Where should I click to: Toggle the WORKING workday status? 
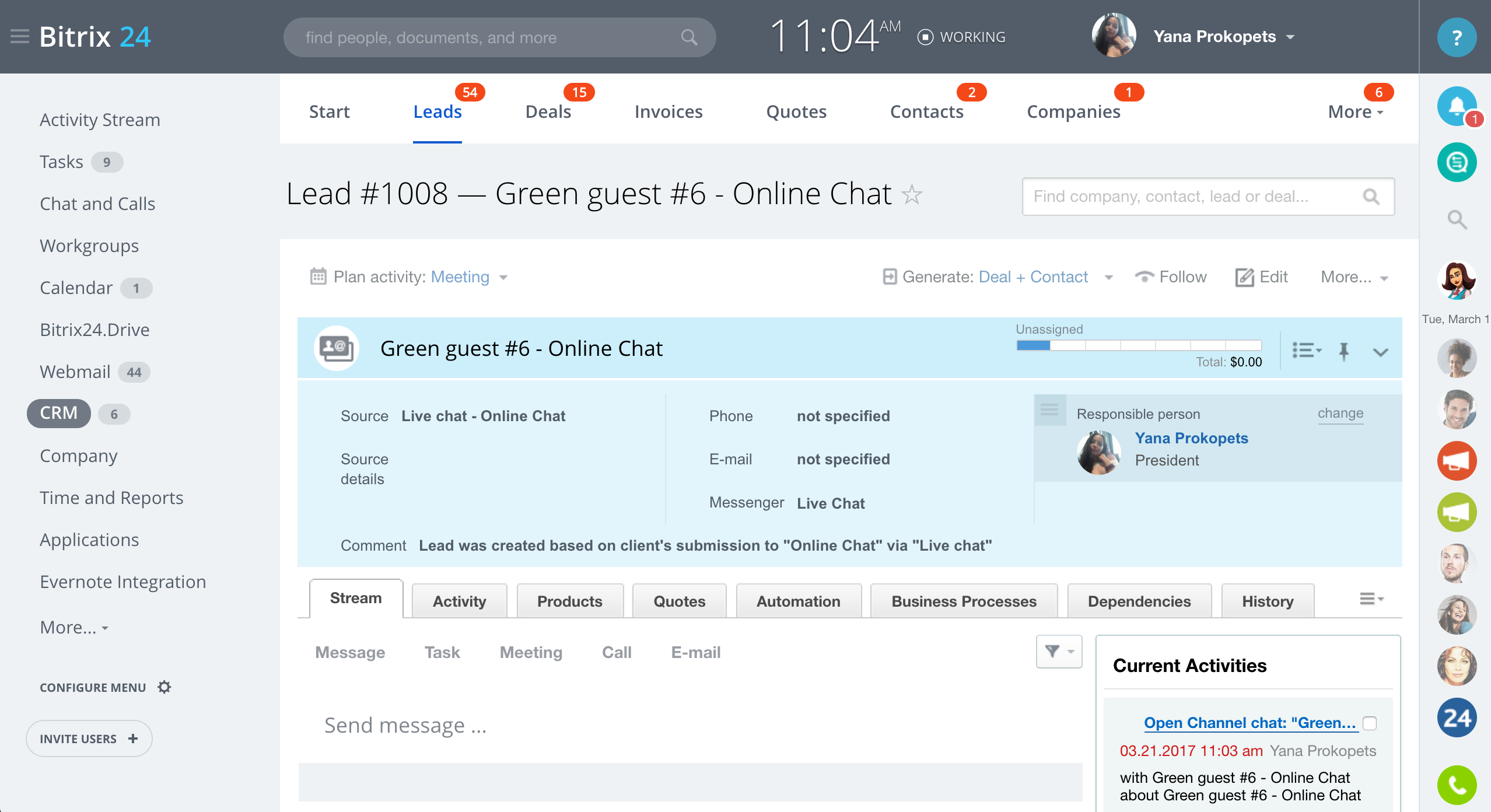(961, 37)
